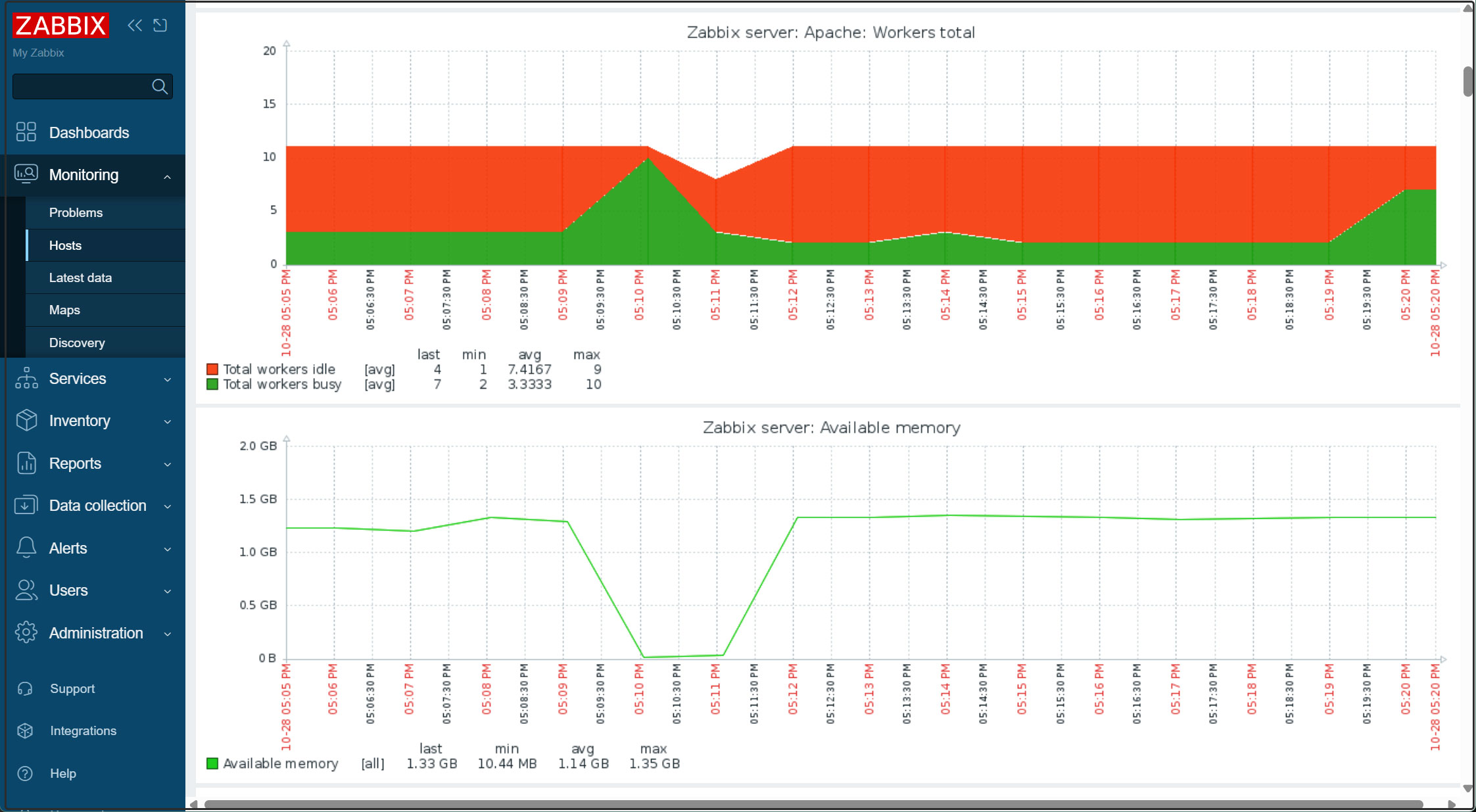Click the hide-sidebar icon next to collapse arrows
Screen dimensions: 1476x812
[160, 26]
